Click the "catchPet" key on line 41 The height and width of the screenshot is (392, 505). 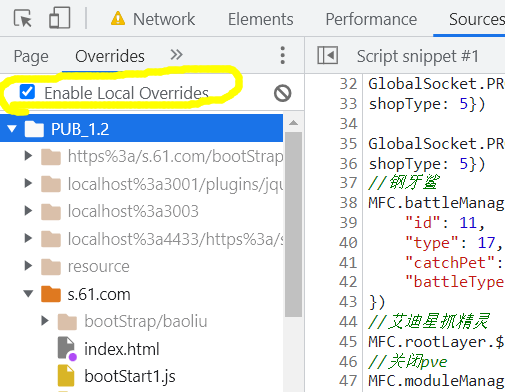coord(450,263)
